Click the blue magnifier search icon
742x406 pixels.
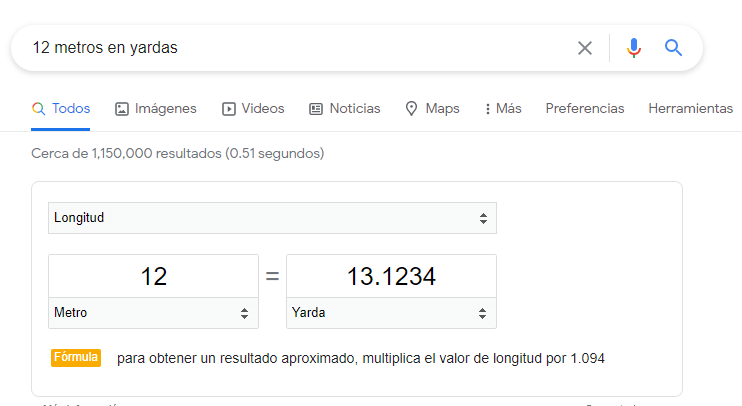point(673,48)
